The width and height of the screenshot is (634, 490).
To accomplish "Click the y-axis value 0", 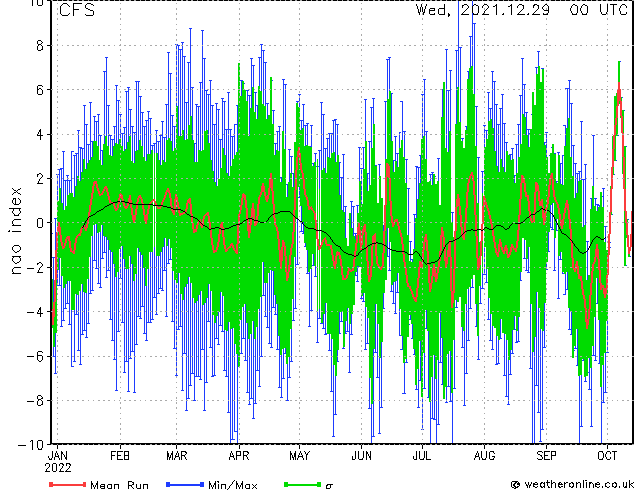I will [x=40, y=223].
